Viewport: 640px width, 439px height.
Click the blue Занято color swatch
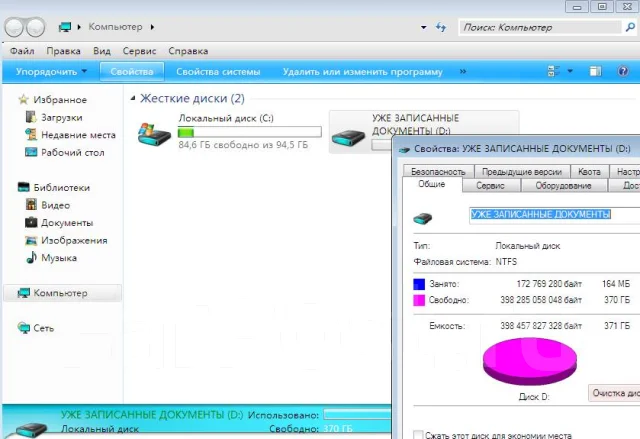[x=419, y=284]
